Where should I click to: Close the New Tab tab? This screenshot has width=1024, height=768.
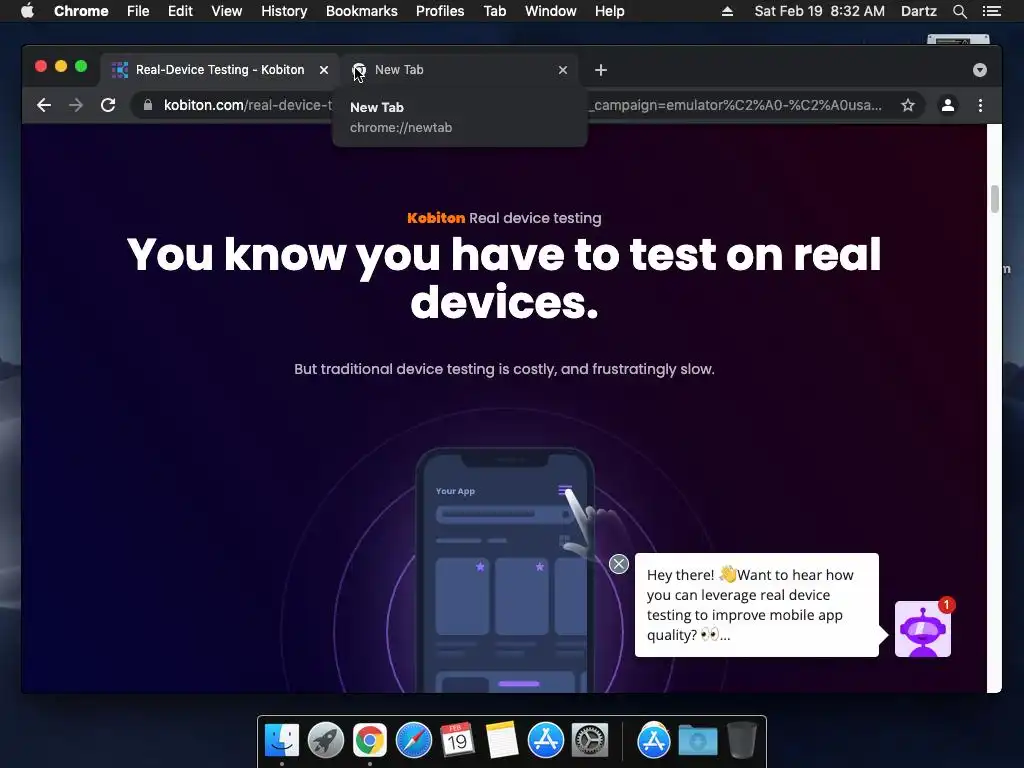click(563, 70)
